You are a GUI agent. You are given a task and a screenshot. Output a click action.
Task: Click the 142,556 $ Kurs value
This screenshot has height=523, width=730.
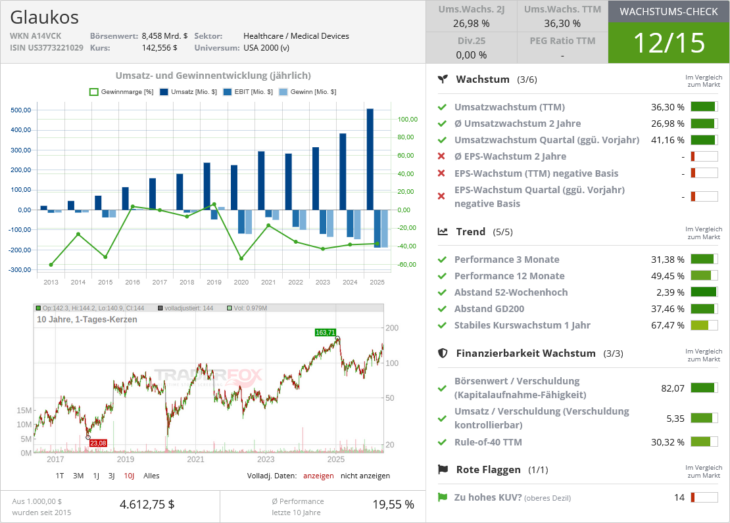(160, 48)
